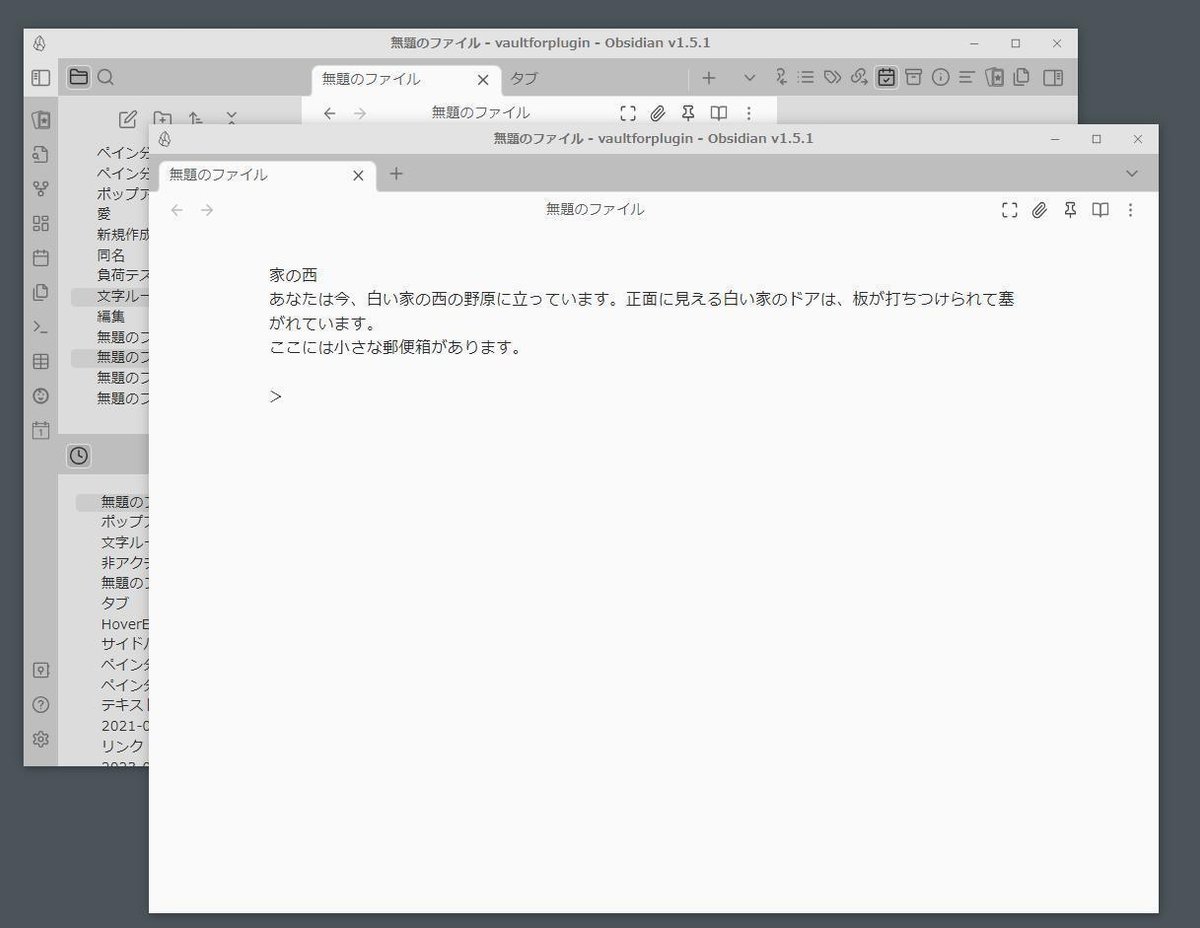The image size is (1200, 928).
Task: Click the smiley emoji ribbon icon
Action: [41, 396]
